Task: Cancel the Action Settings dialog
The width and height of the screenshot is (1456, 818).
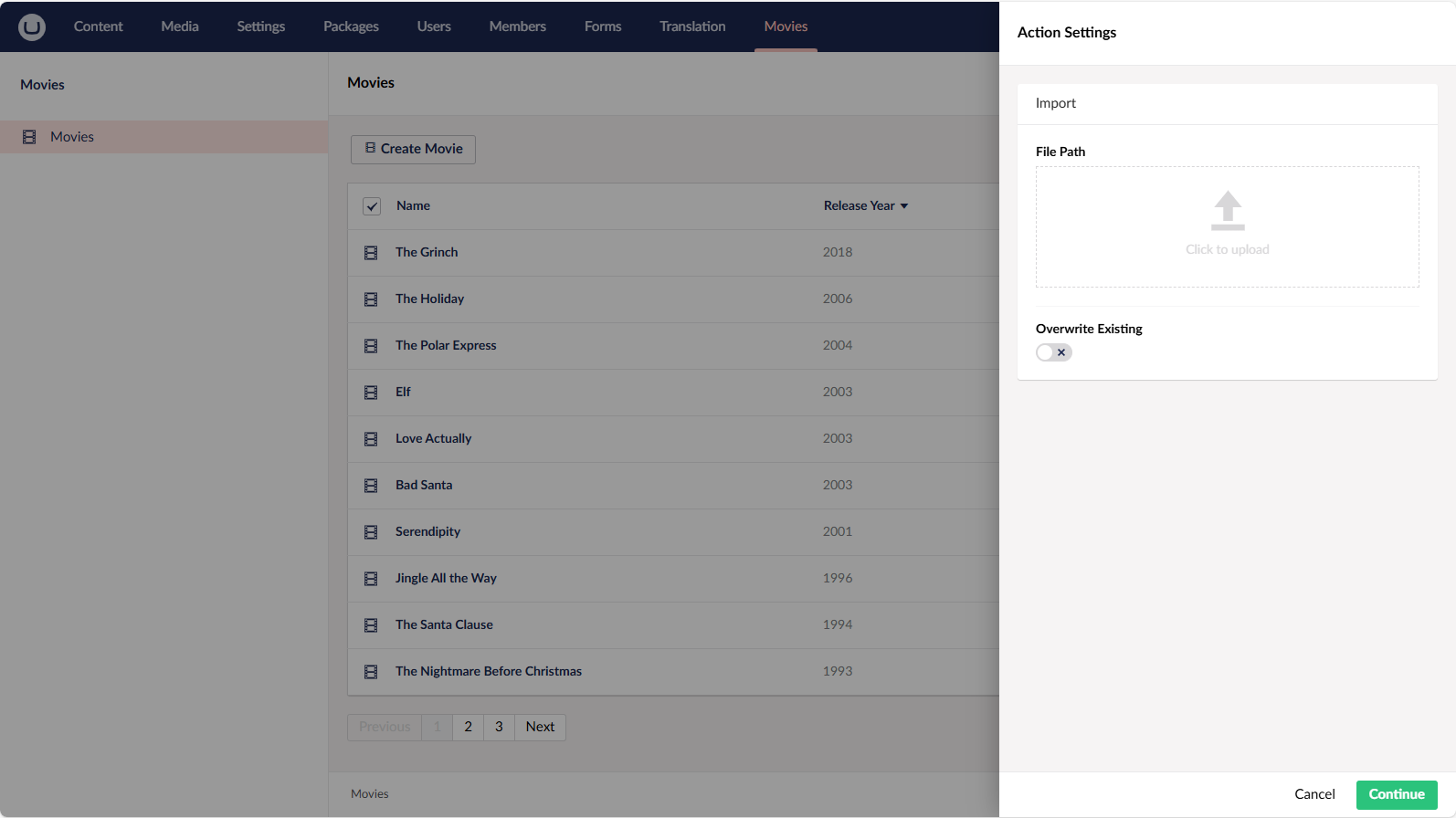Action: pyautogui.click(x=1314, y=794)
